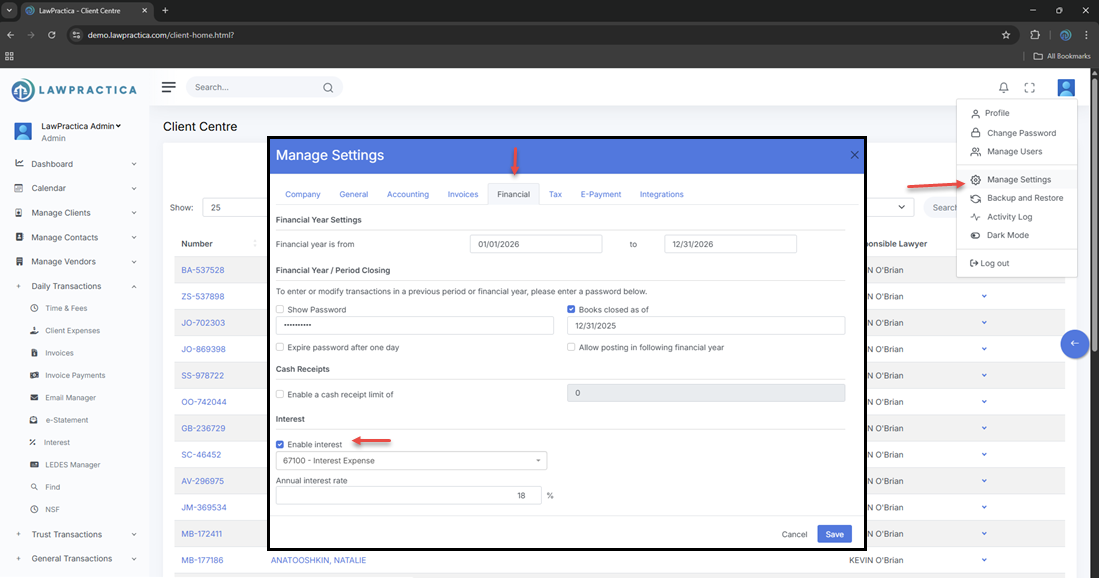Open the user avatar icon top right
This screenshot has height=578, width=1099.
point(1066,88)
